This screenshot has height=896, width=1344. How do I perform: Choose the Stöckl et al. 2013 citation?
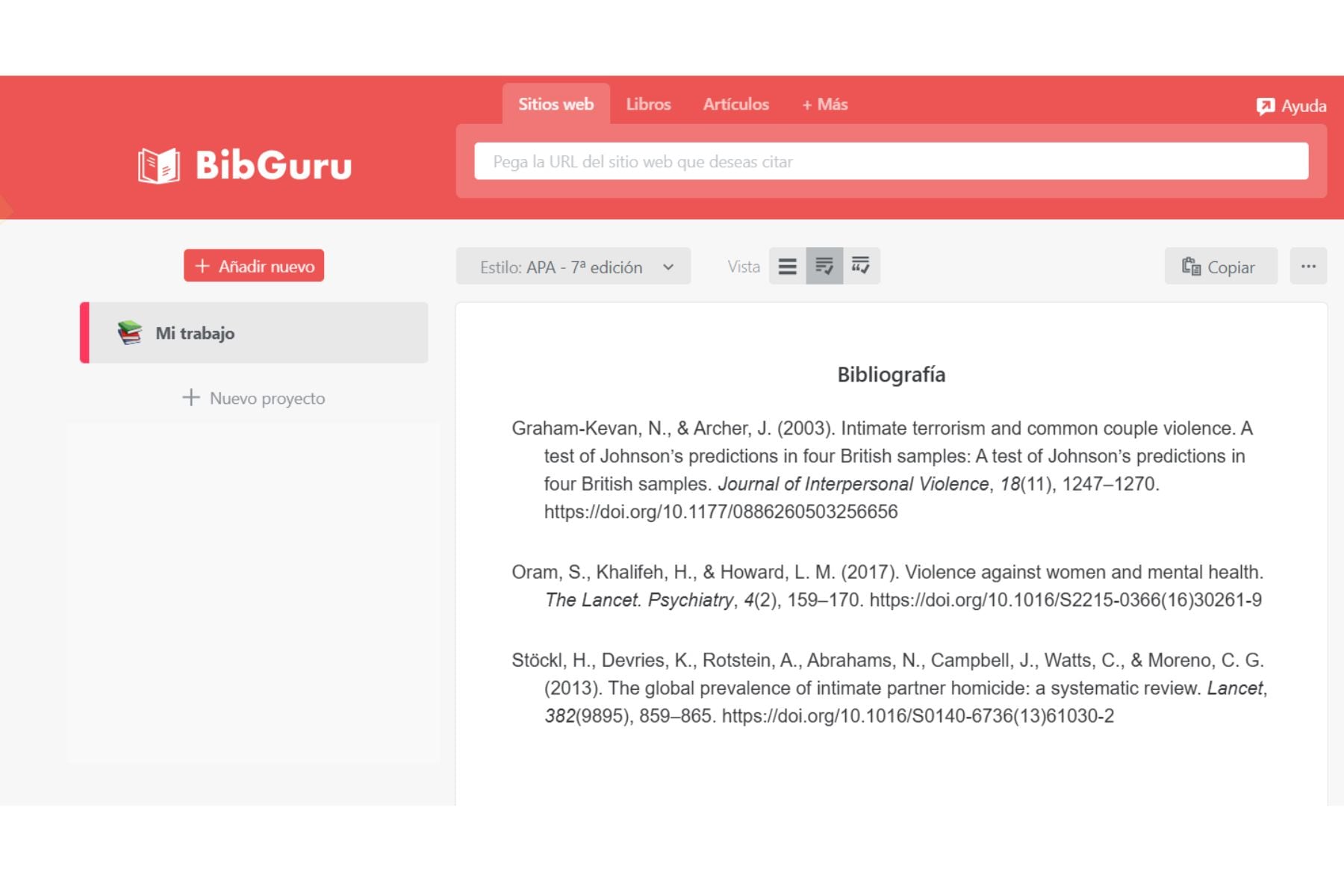tap(889, 688)
